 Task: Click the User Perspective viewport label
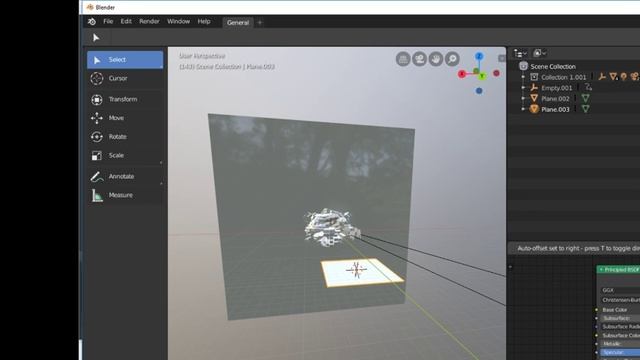tap(202, 56)
